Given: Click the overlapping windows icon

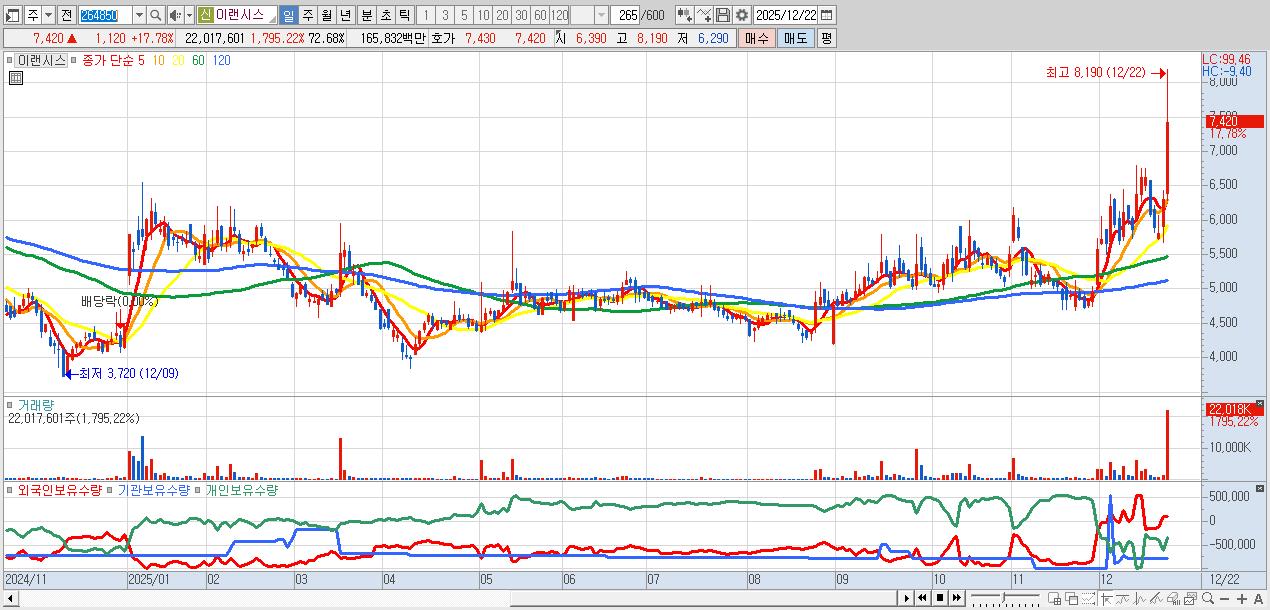Looking at the screenshot, I should pyautogui.click(x=1072, y=598).
